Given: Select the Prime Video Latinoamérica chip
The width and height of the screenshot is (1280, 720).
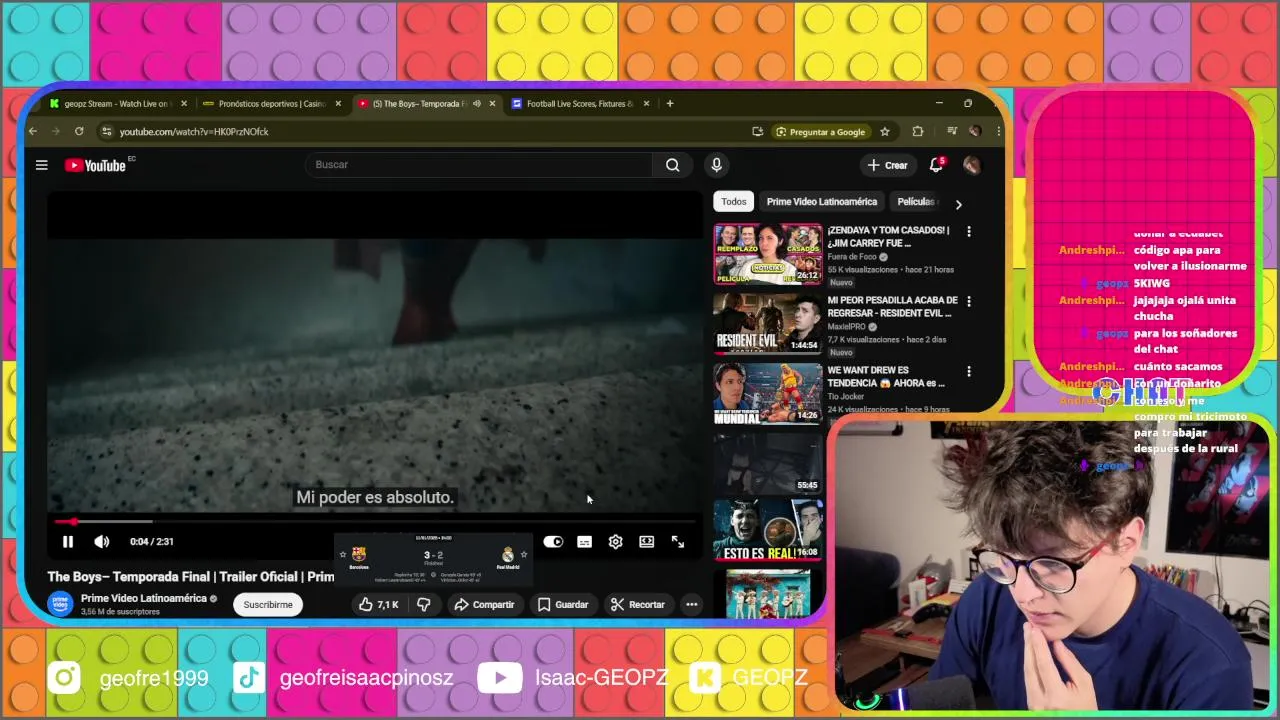Looking at the screenshot, I should (822, 202).
